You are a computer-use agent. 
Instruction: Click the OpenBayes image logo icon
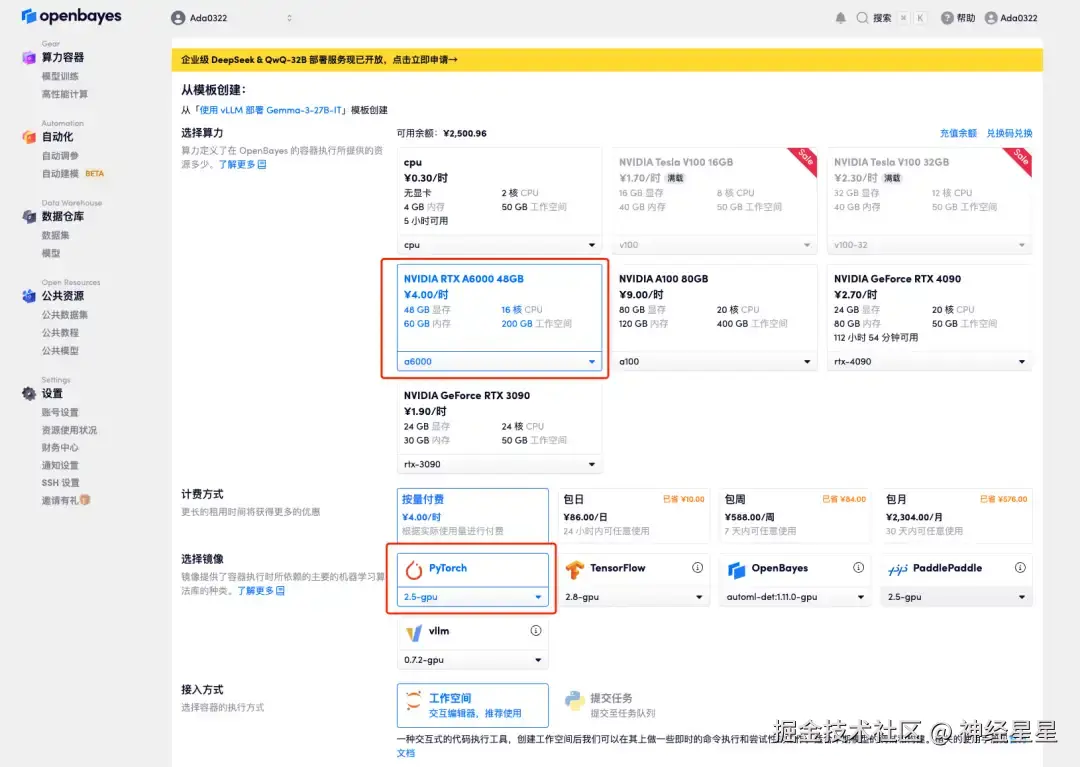(736, 569)
